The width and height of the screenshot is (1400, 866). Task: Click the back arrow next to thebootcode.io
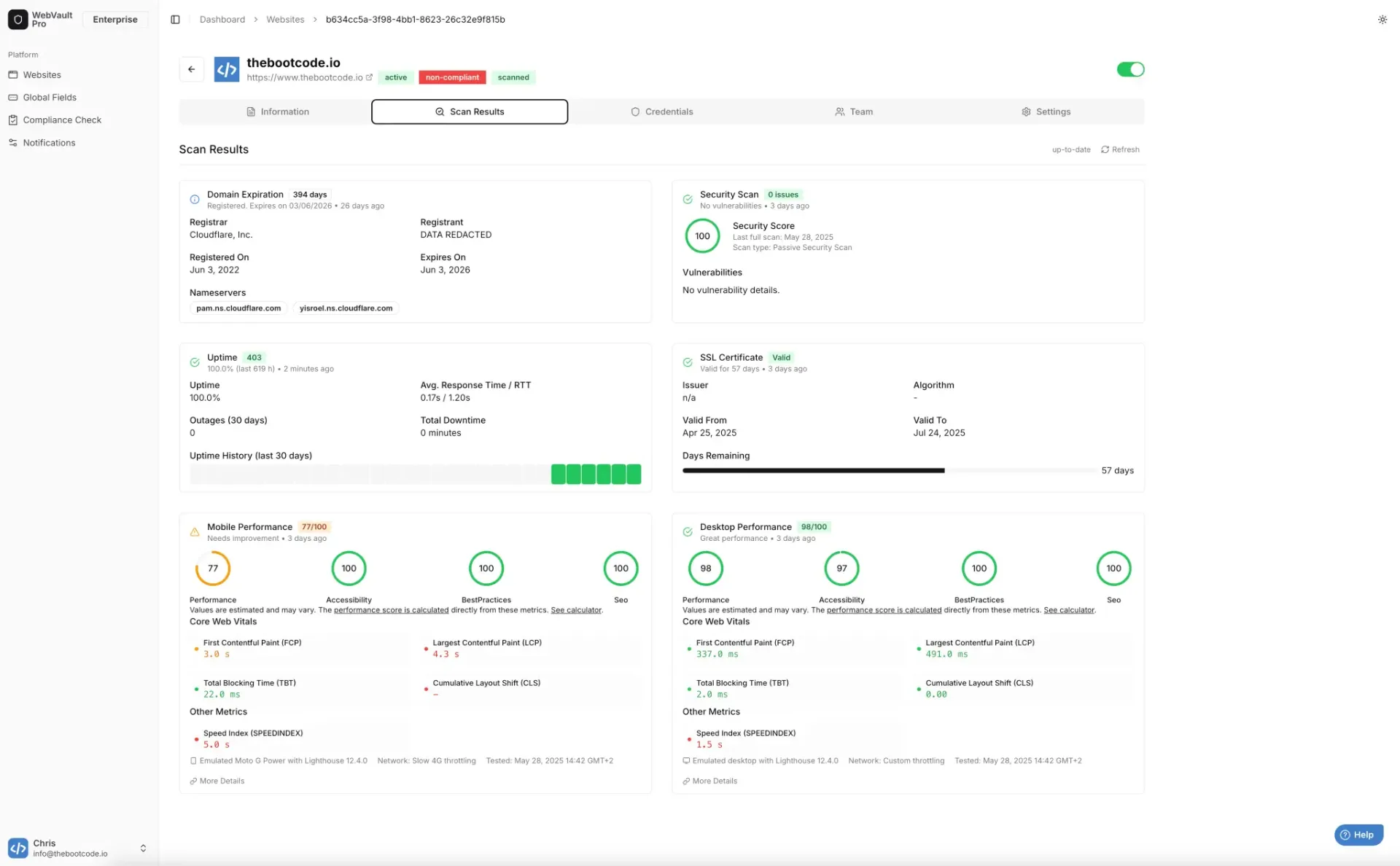click(191, 69)
